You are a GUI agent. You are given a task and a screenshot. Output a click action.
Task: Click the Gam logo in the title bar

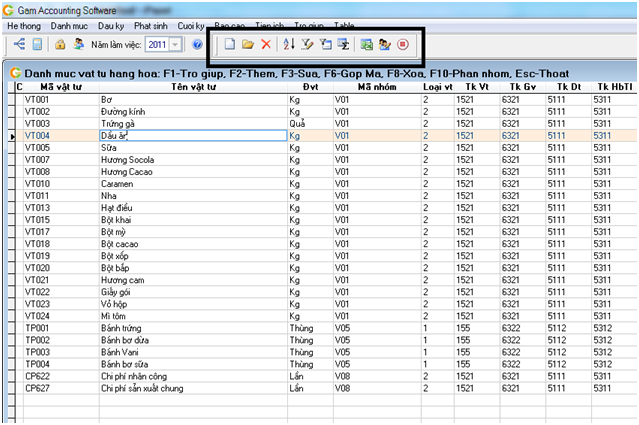(x=9, y=10)
